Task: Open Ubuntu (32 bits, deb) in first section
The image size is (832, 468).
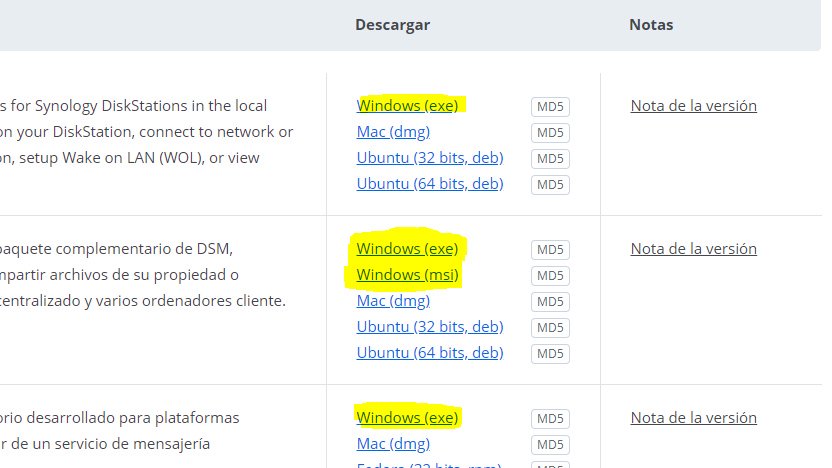Action: (430, 158)
